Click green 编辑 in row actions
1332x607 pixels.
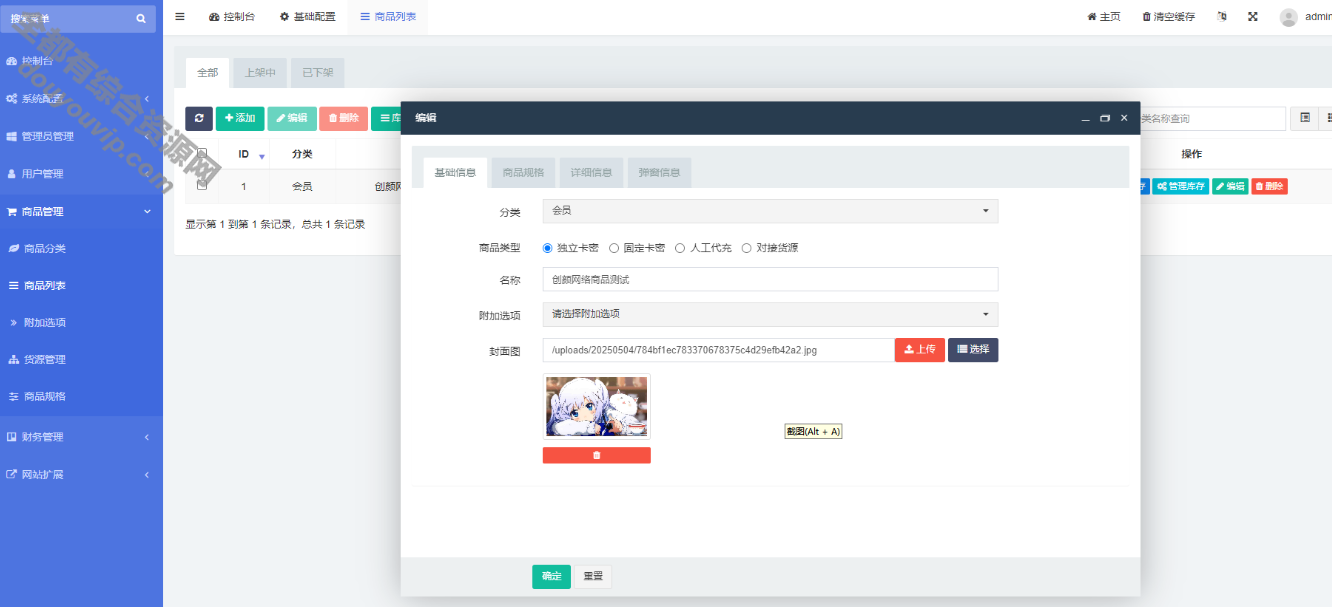tap(1230, 186)
